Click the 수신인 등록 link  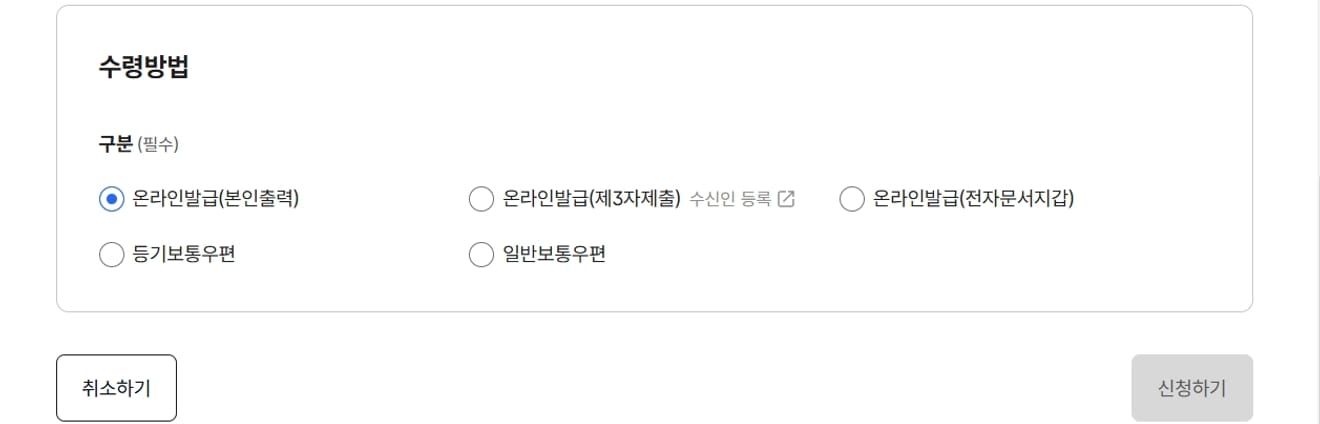730,199
